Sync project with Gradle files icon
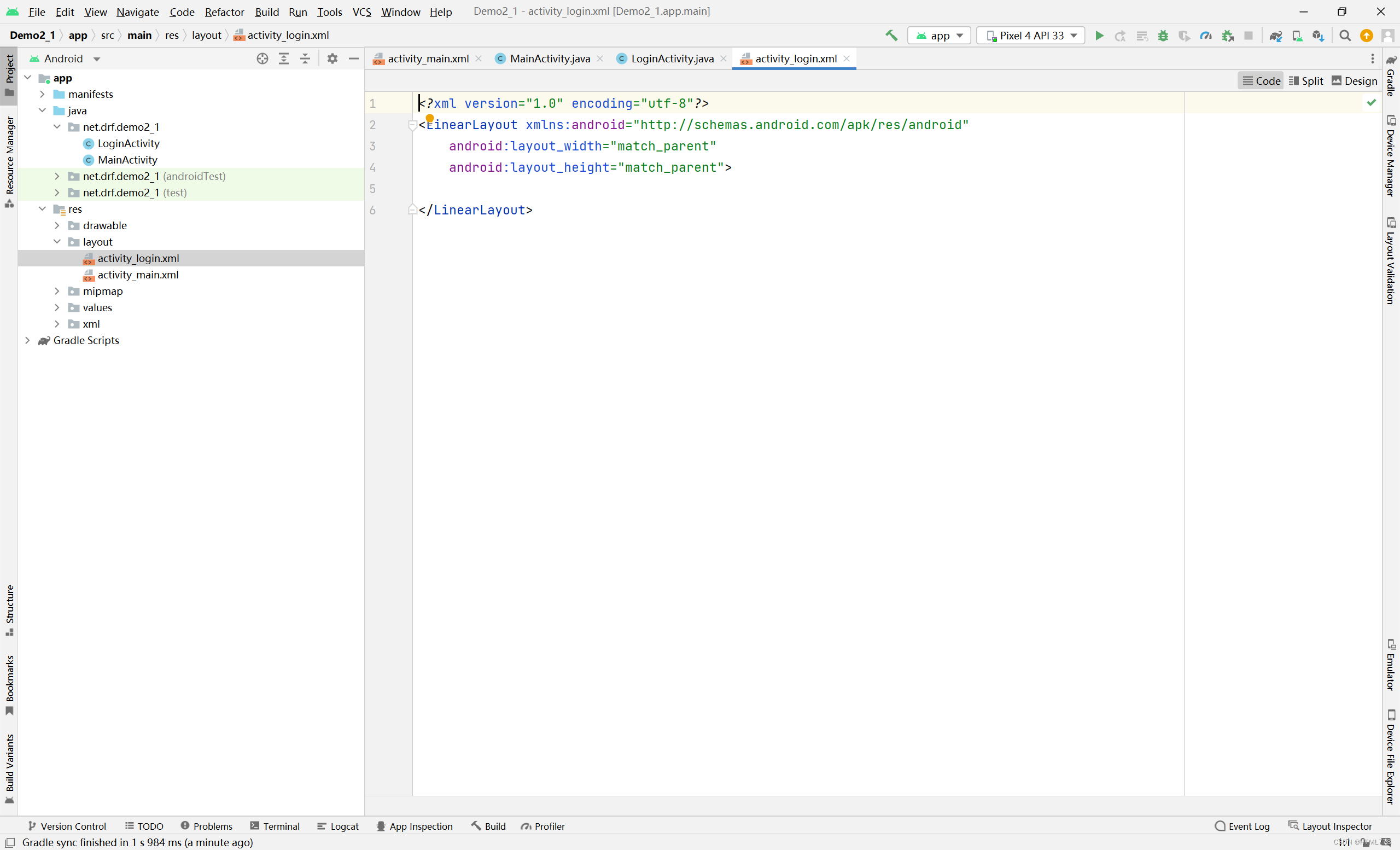This screenshot has width=1400, height=850. (1275, 35)
